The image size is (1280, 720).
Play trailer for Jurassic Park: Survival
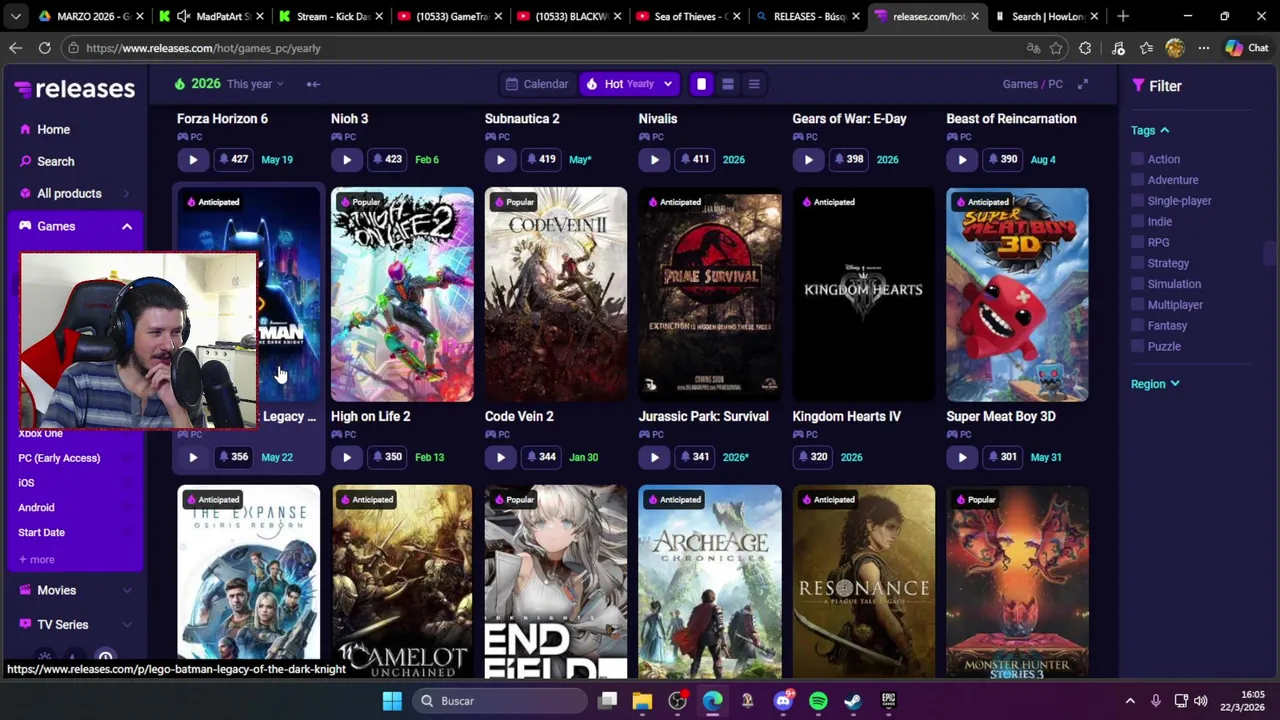pyautogui.click(x=655, y=457)
